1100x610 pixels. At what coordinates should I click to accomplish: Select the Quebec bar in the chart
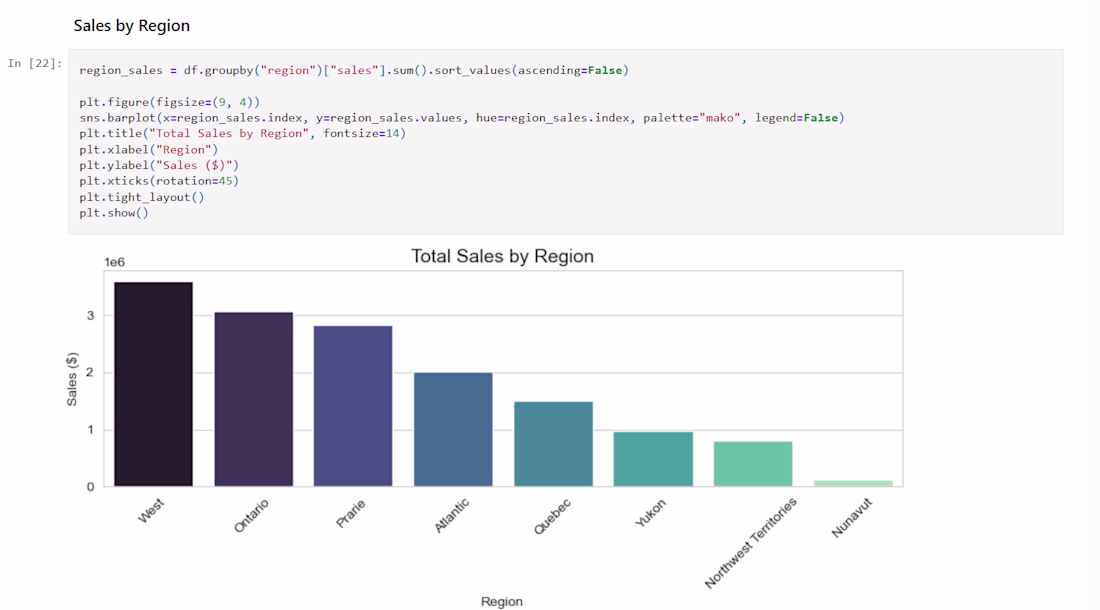coord(554,445)
